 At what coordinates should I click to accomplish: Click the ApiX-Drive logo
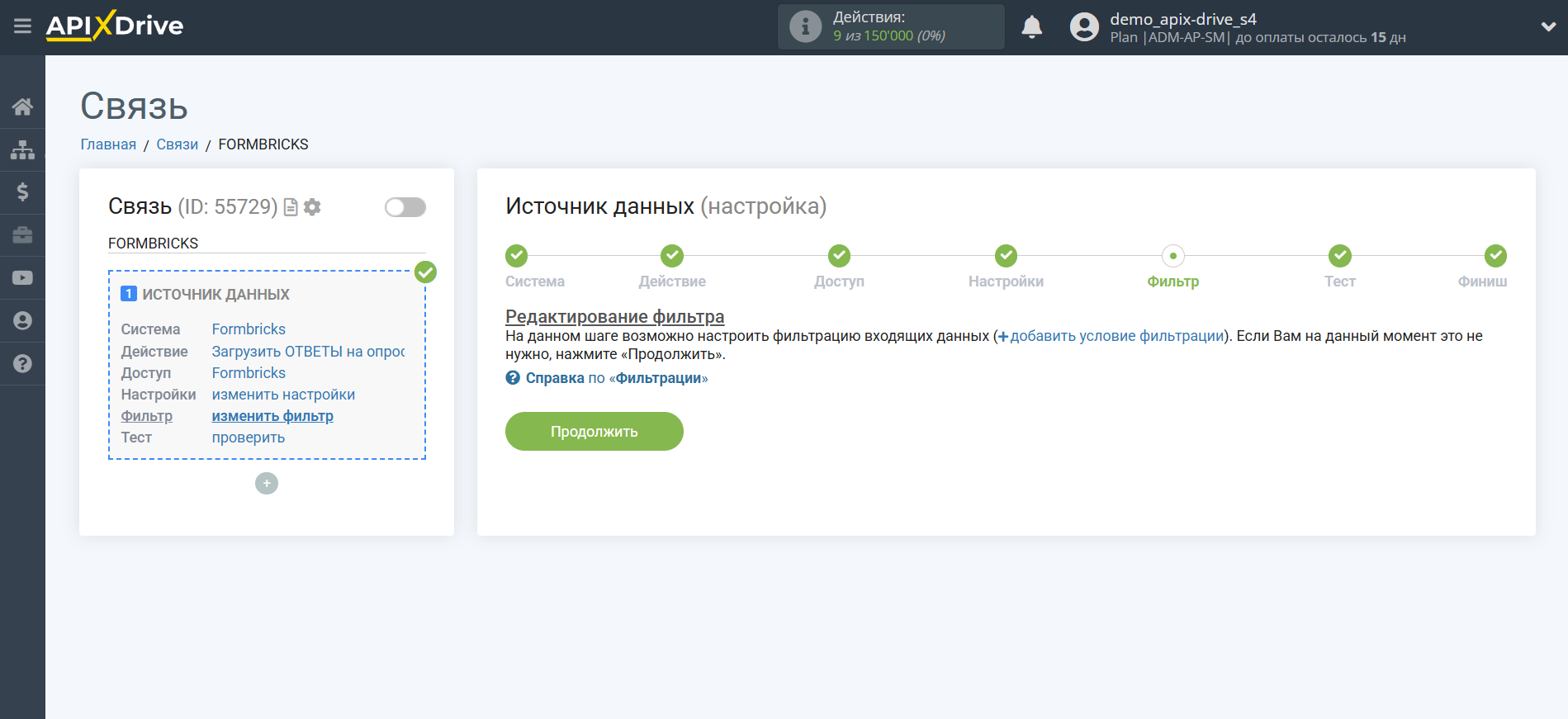pos(115,26)
